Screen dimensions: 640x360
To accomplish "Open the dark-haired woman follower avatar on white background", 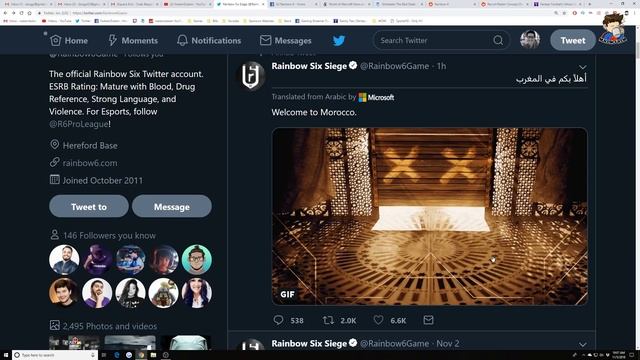I will (x=130, y=293).
